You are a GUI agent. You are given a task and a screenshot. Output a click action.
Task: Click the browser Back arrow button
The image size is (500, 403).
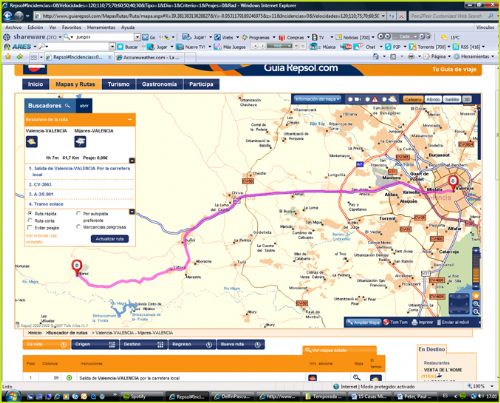click(8, 16)
